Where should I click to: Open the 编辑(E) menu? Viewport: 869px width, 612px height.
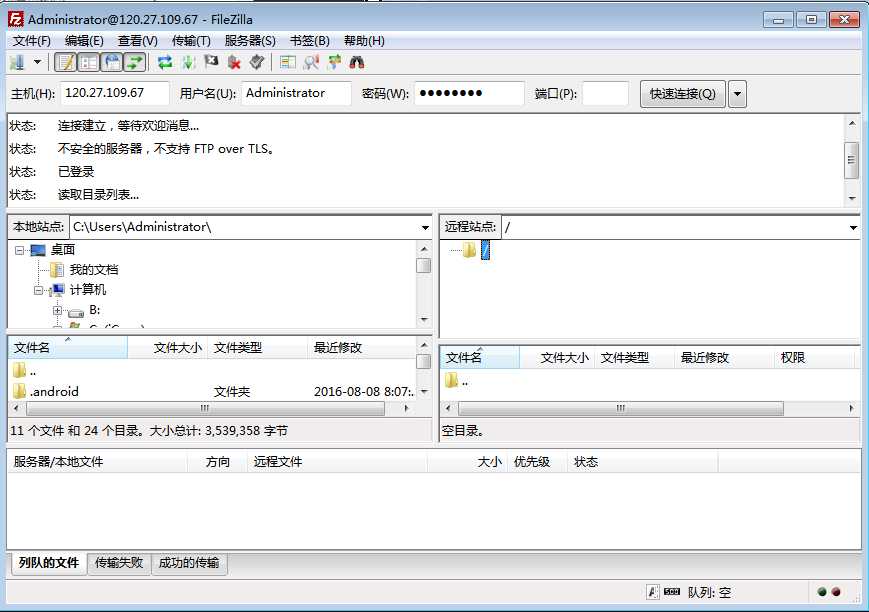(x=84, y=41)
